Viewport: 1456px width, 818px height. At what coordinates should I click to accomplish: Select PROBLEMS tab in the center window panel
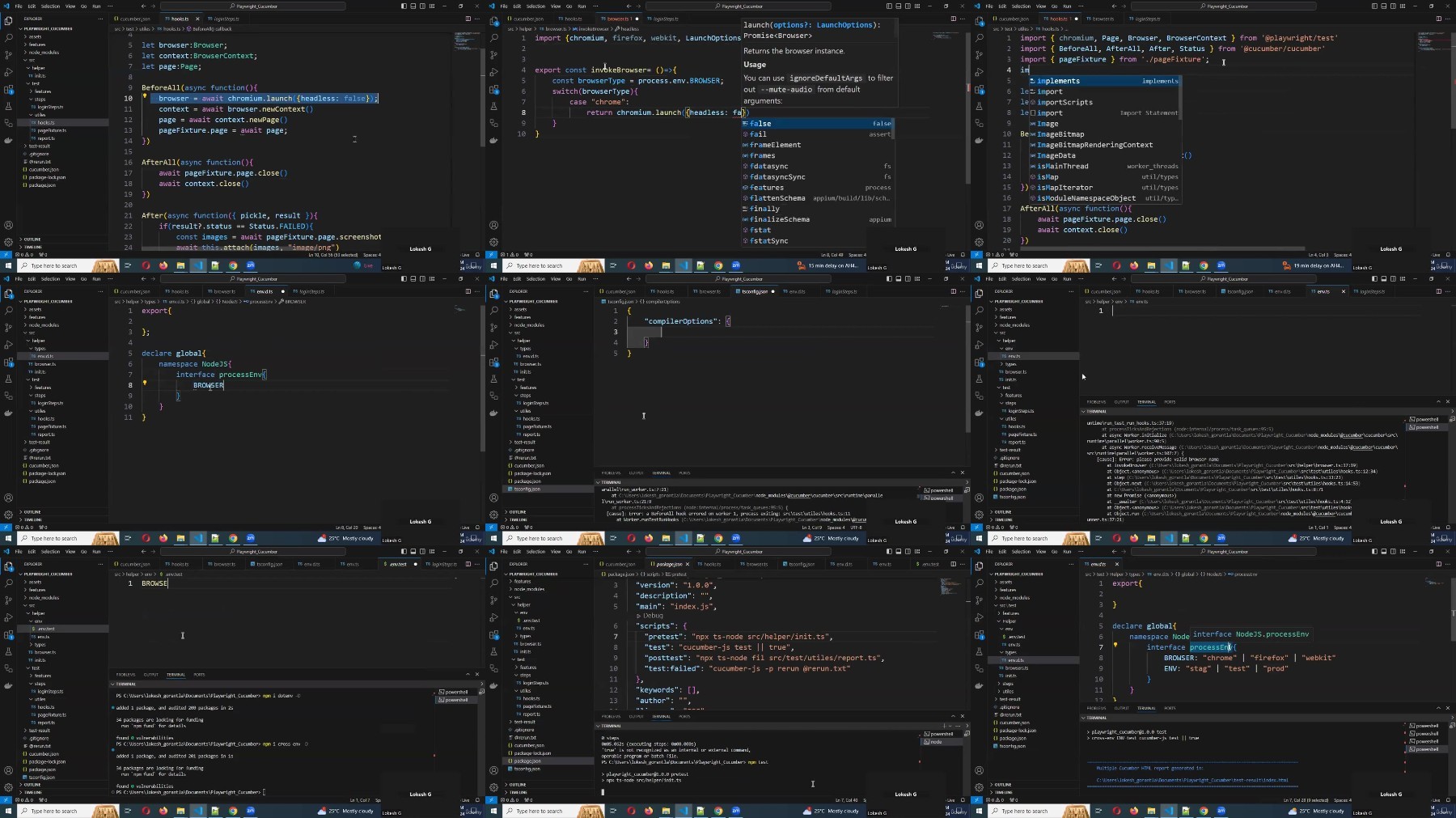611,473
